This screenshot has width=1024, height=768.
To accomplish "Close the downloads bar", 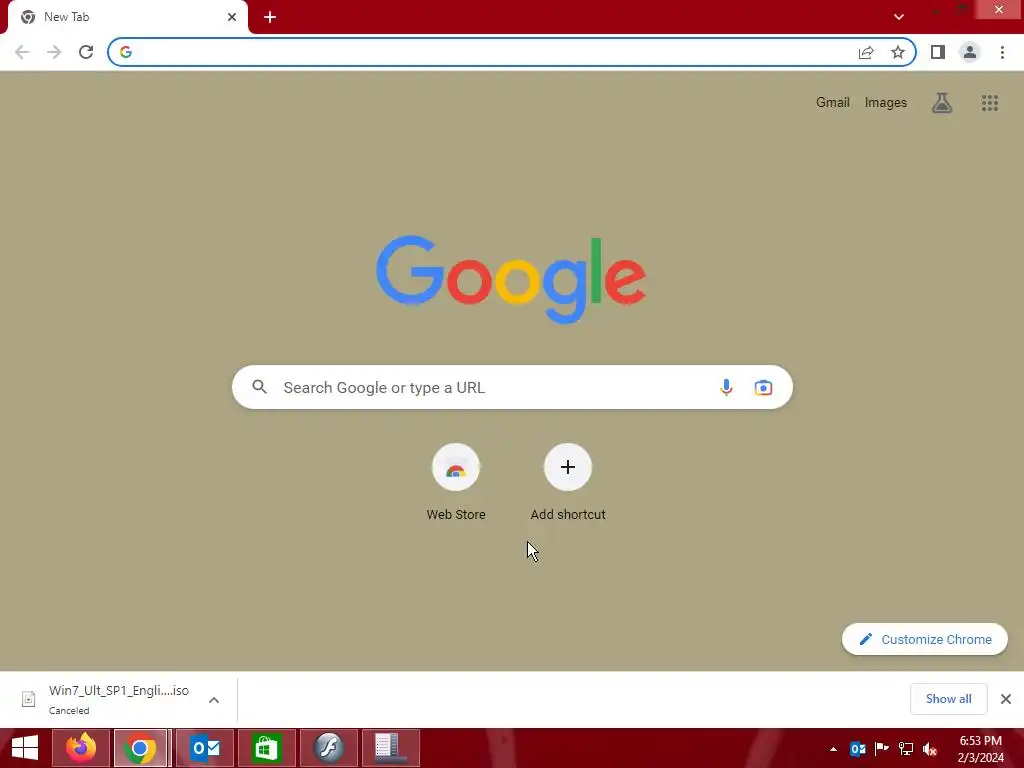I will tap(1006, 699).
